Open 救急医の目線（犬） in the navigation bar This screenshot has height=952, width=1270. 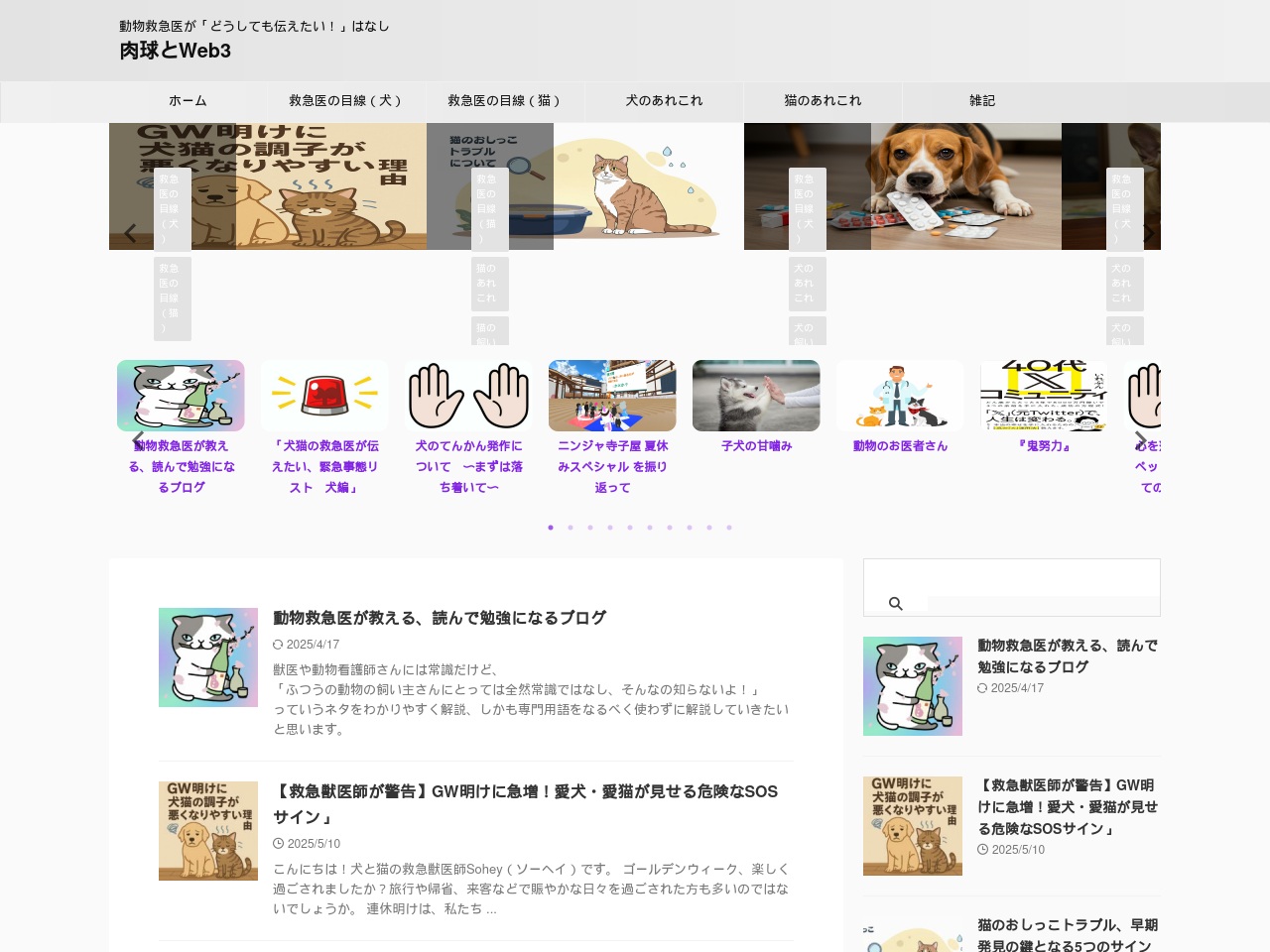(x=346, y=101)
